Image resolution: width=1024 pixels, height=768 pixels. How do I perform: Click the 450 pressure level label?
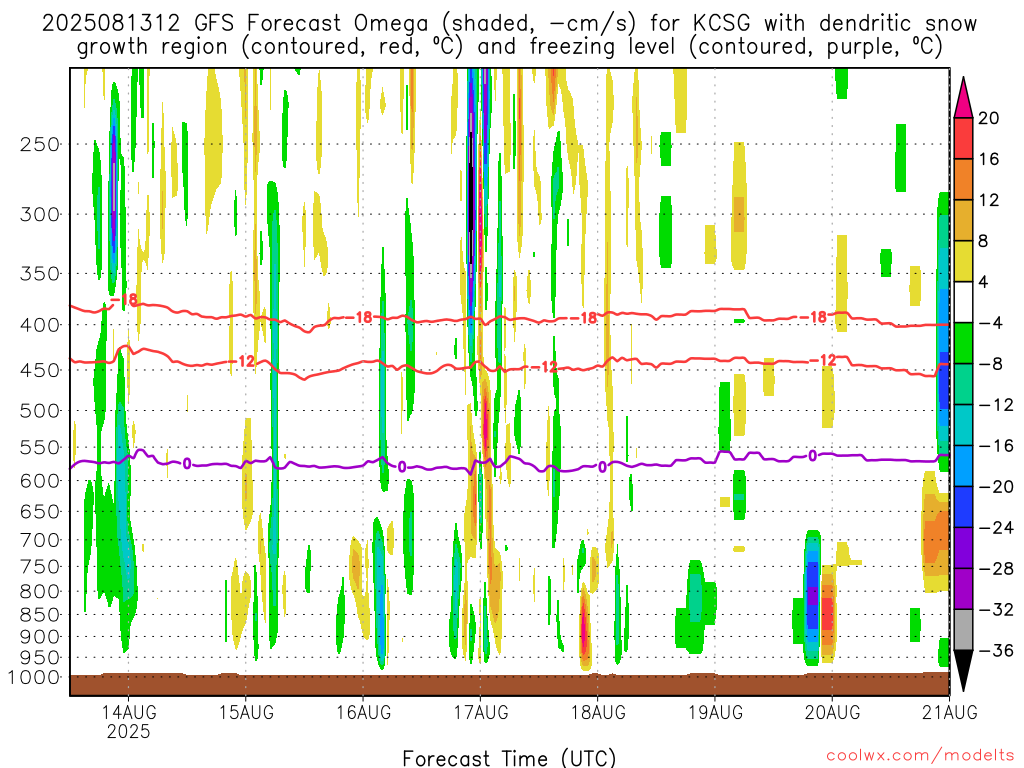click(40, 370)
